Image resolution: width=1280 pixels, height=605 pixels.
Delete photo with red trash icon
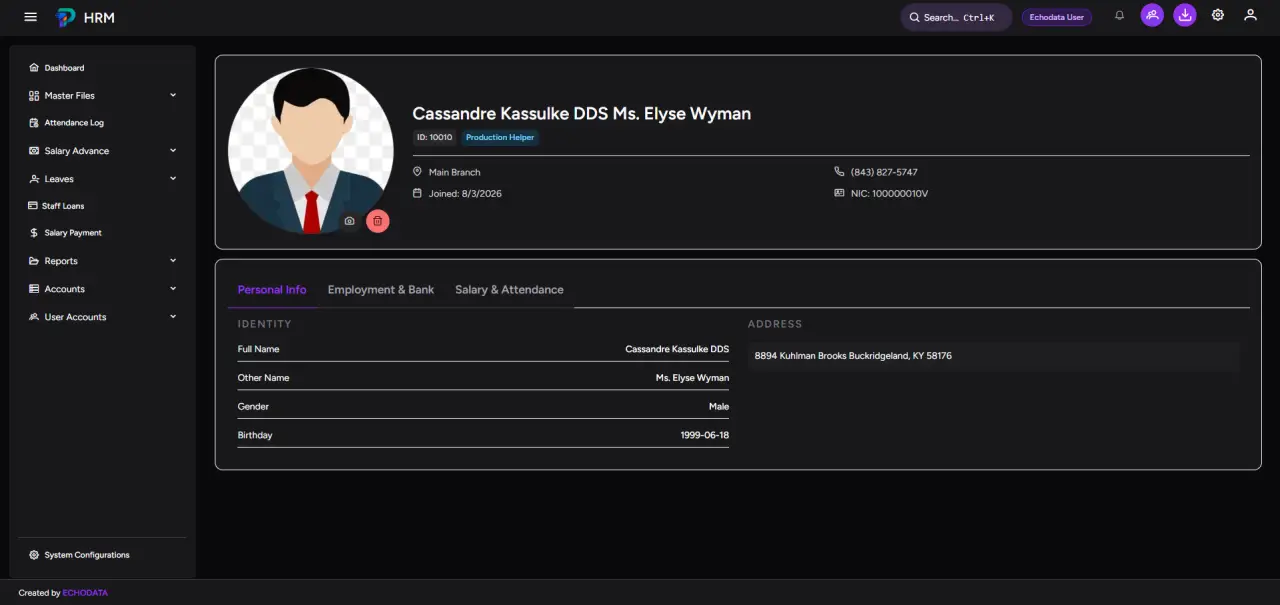click(377, 221)
